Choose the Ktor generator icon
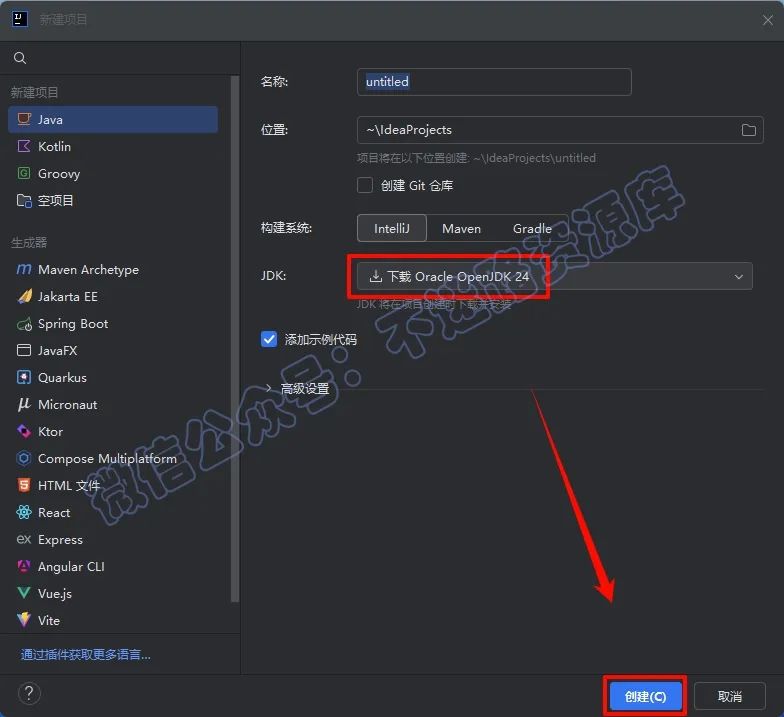The height and width of the screenshot is (717, 784). point(24,431)
